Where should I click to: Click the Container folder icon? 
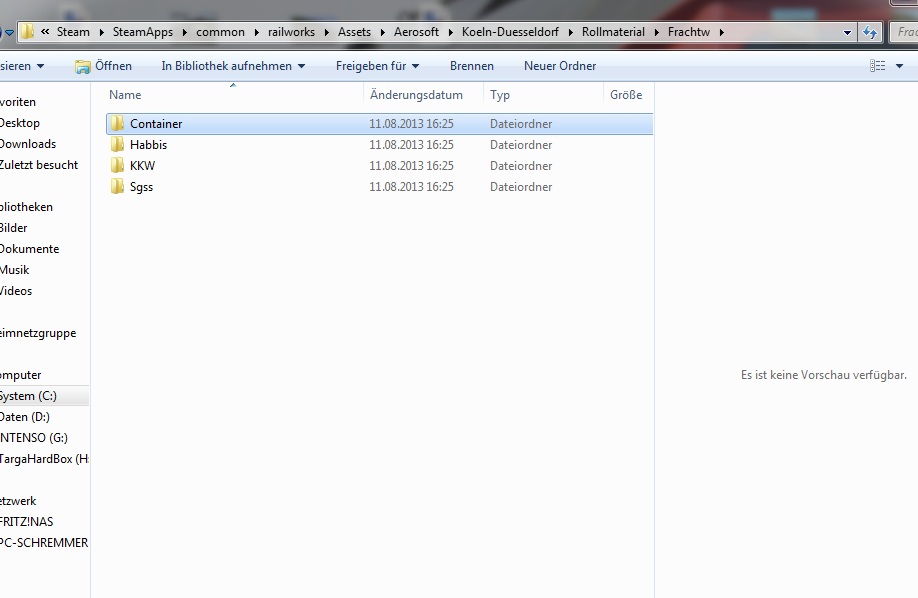point(117,124)
